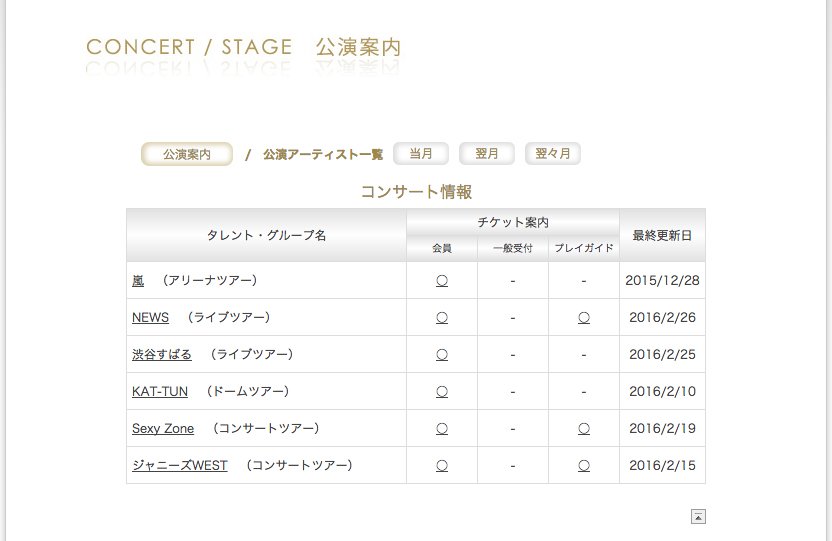The image size is (832, 541).
Task: Open the ジャニーズWEST artist link
Action: pyautogui.click(x=180, y=466)
